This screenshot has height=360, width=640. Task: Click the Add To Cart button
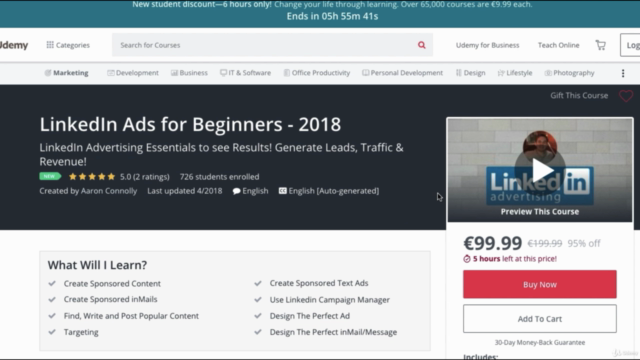(x=540, y=319)
